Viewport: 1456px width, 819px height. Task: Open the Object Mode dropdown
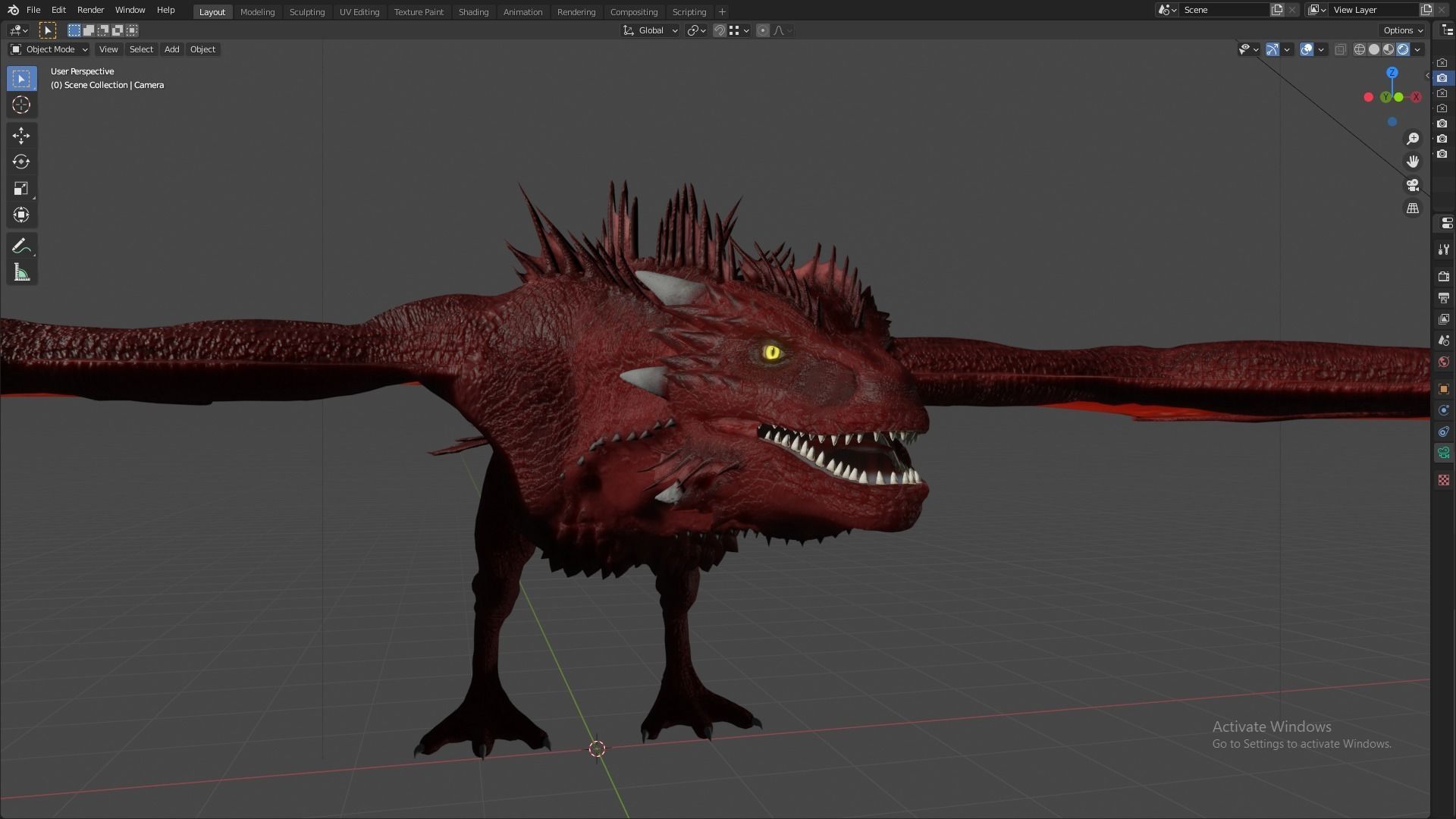pos(49,49)
